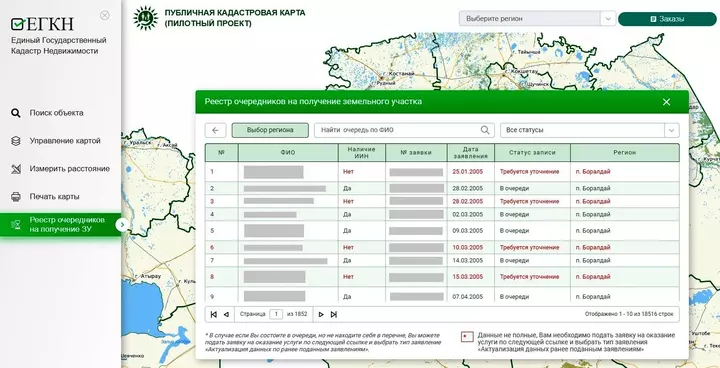This screenshot has width=720, height=368.
Task: Click В очереди status in row 2
Action: (514, 188)
